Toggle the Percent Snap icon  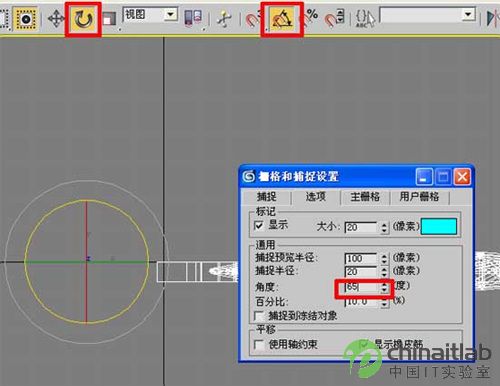[x=311, y=17]
